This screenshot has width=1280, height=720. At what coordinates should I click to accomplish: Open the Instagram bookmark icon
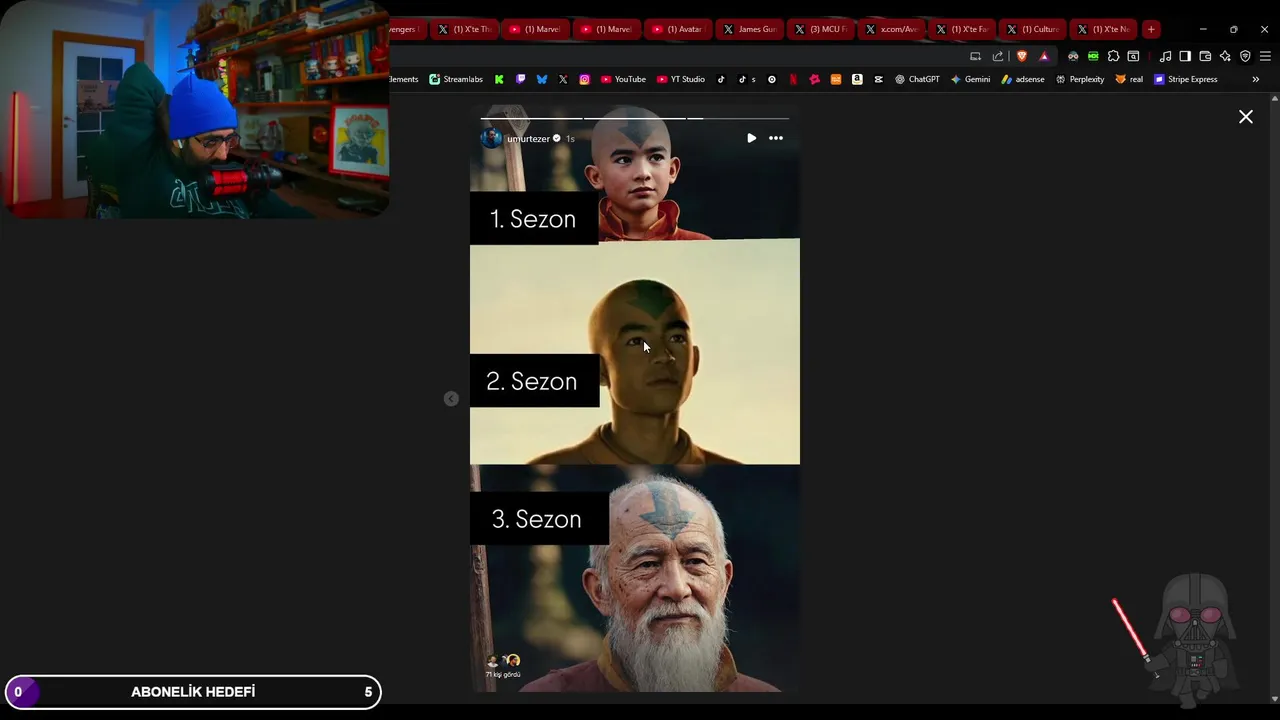584,79
